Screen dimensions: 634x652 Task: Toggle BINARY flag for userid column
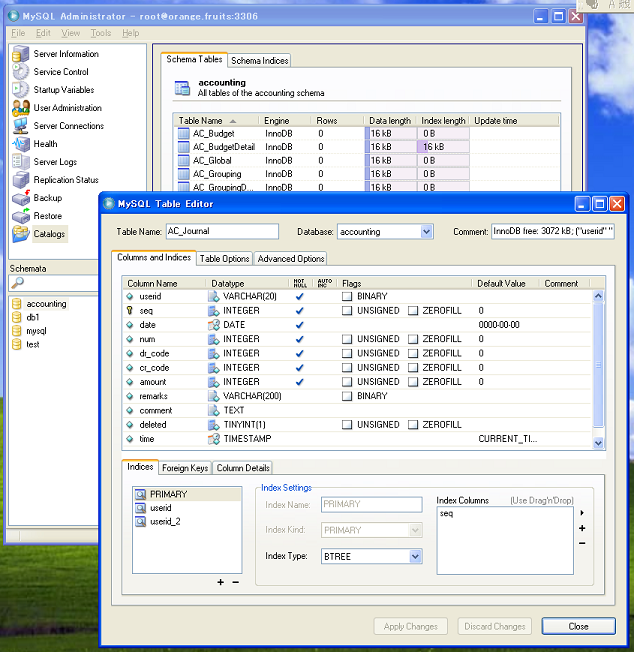point(347,296)
